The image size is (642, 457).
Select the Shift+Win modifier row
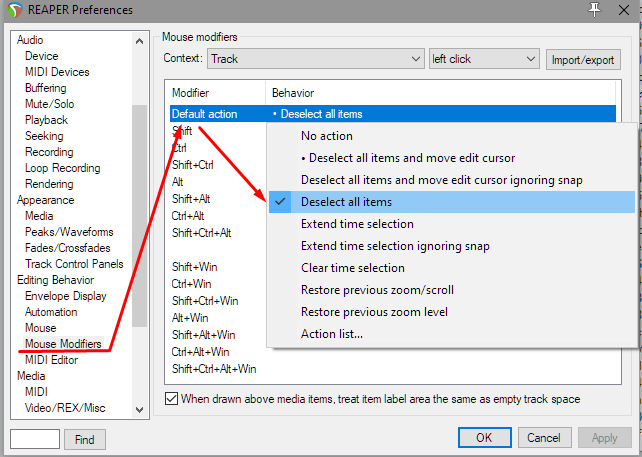pos(194,267)
